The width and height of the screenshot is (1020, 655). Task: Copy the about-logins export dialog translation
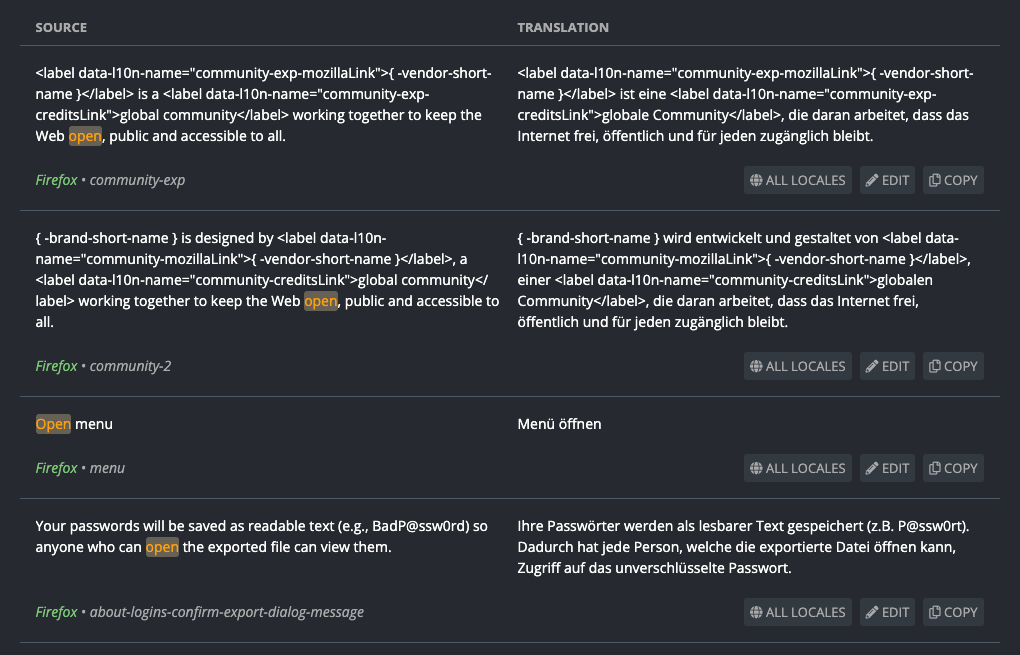pos(953,612)
